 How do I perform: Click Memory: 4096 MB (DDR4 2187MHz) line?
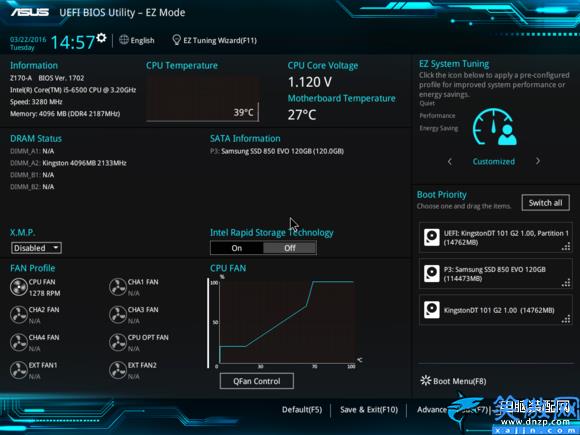coord(65,114)
